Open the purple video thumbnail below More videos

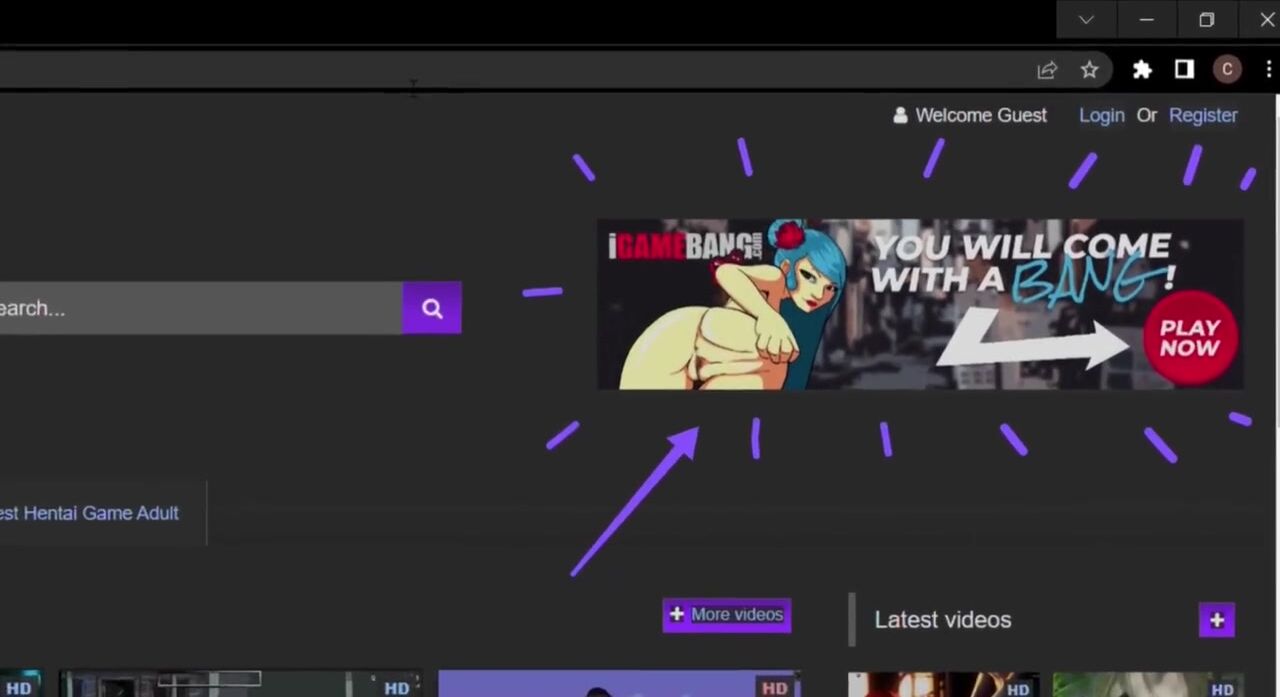pos(619,685)
